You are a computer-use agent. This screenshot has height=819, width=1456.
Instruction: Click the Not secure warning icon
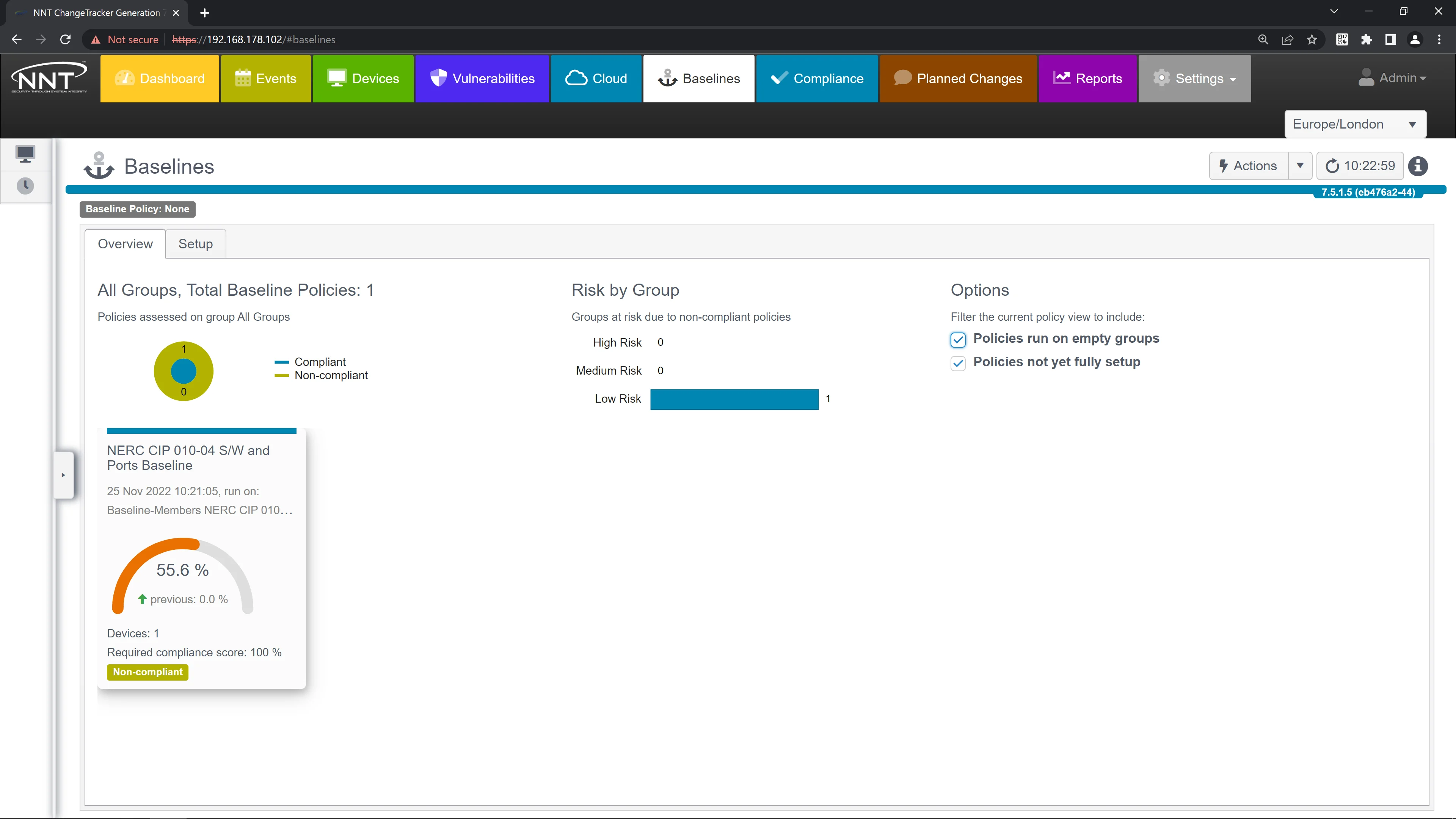tap(96, 39)
